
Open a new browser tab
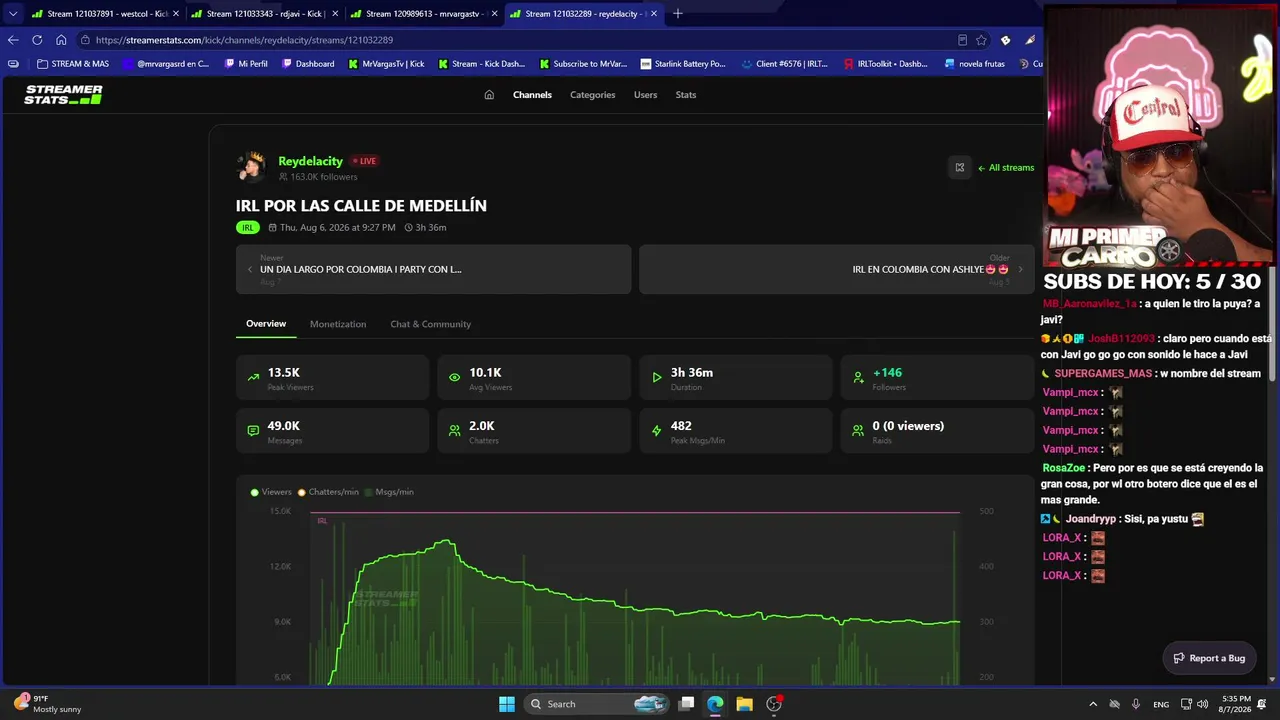(x=677, y=14)
